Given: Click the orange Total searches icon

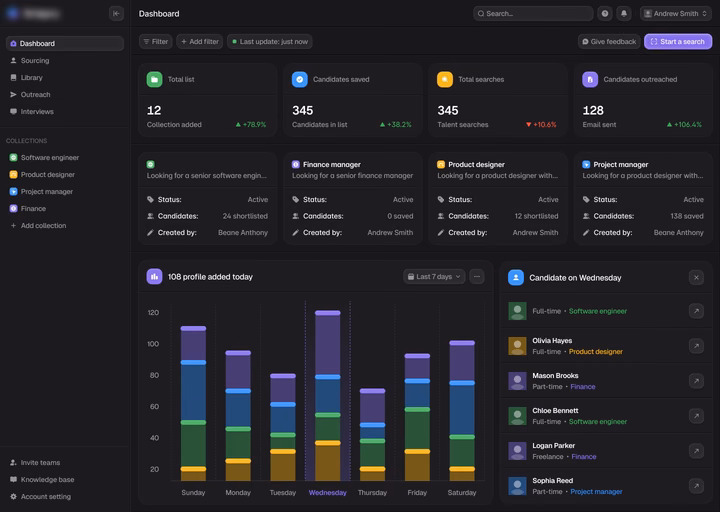Looking at the screenshot, I should coord(444,79).
